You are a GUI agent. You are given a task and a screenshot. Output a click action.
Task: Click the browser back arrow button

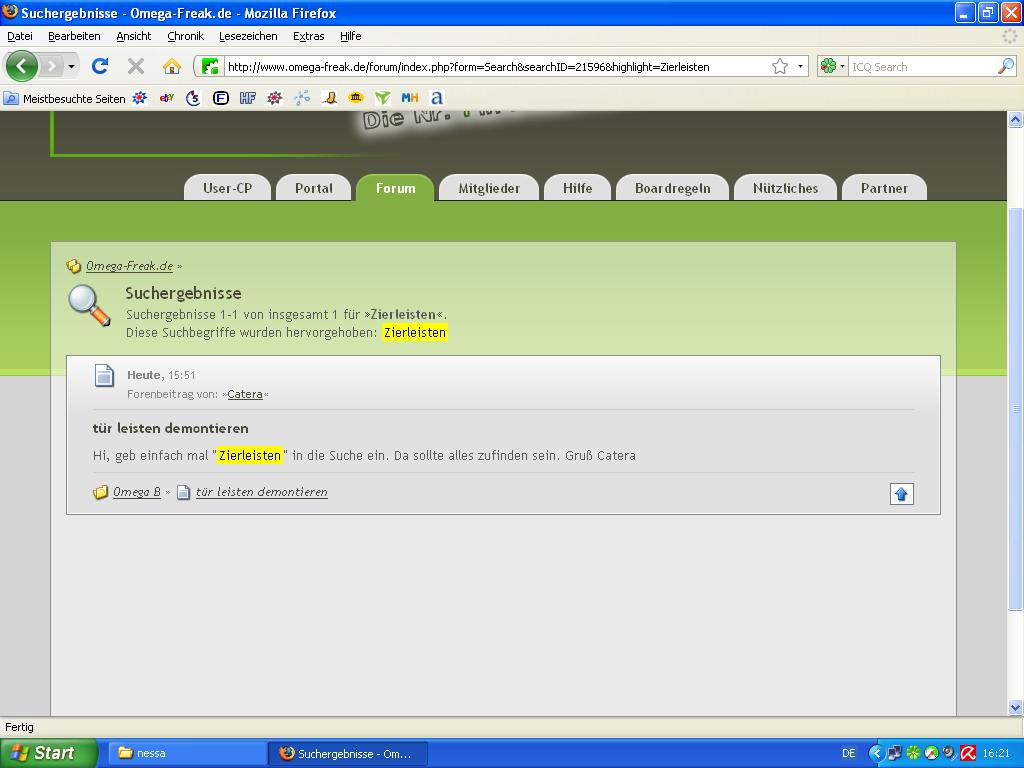[22, 66]
